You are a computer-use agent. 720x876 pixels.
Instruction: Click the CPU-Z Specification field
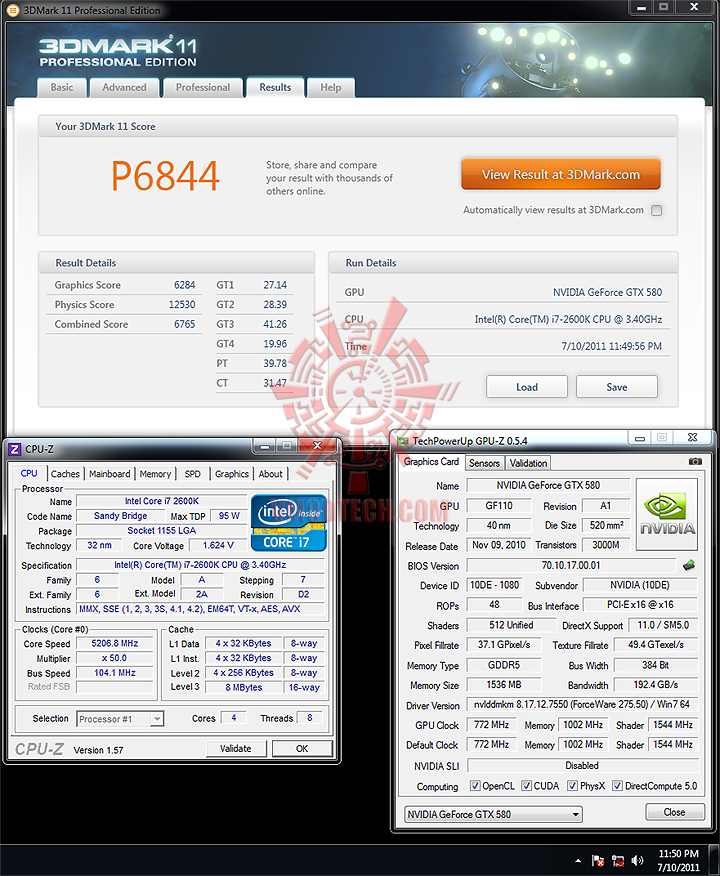(201, 565)
